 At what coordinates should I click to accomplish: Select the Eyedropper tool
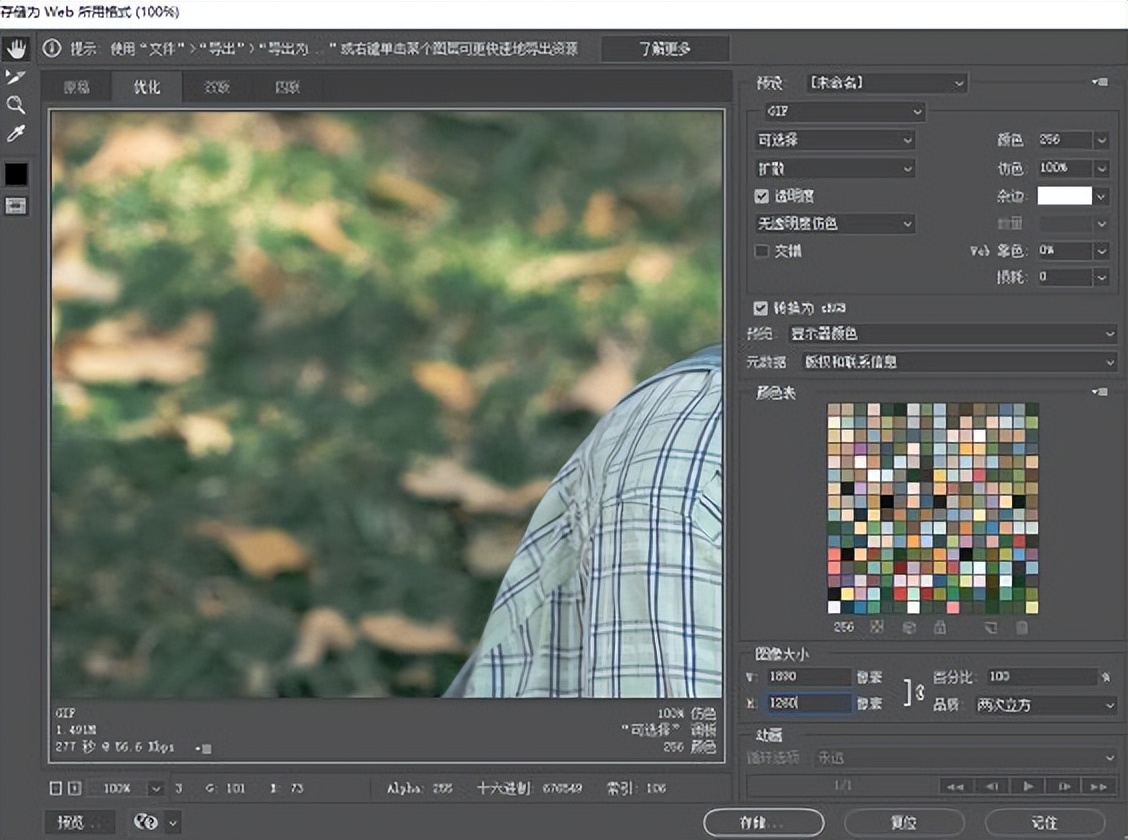[16, 134]
